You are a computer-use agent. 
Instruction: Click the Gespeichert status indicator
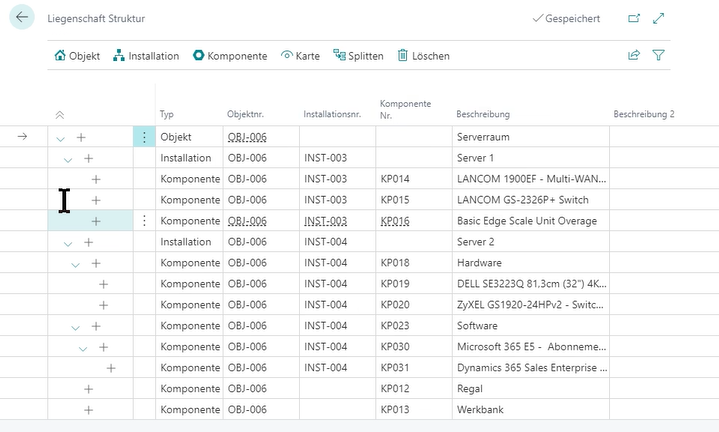click(x=566, y=18)
